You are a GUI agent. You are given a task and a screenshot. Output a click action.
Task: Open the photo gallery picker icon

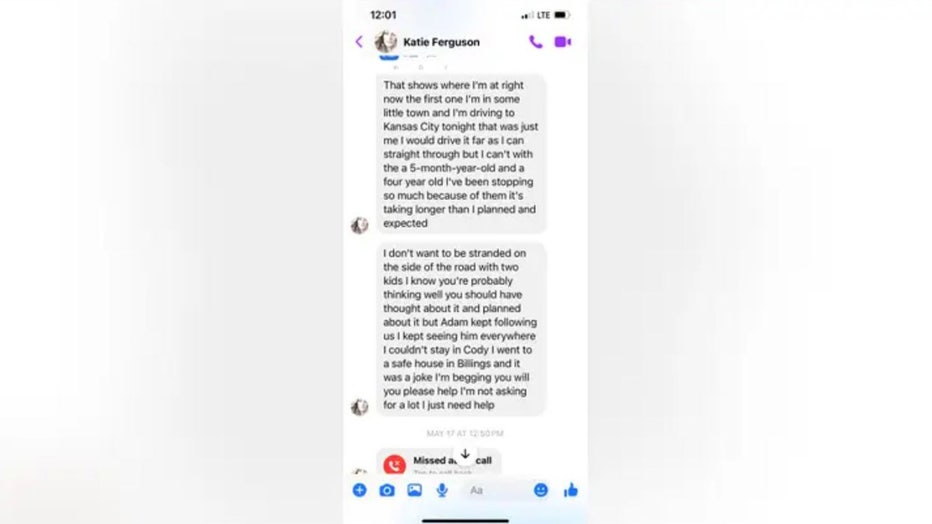(x=414, y=490)
